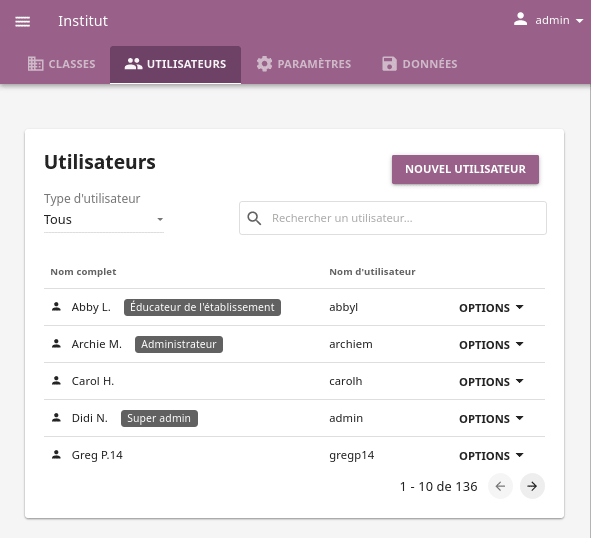This screenshot has height=538, width=591.
Task: Click the name Greg P.14
Action: [97, 455]
